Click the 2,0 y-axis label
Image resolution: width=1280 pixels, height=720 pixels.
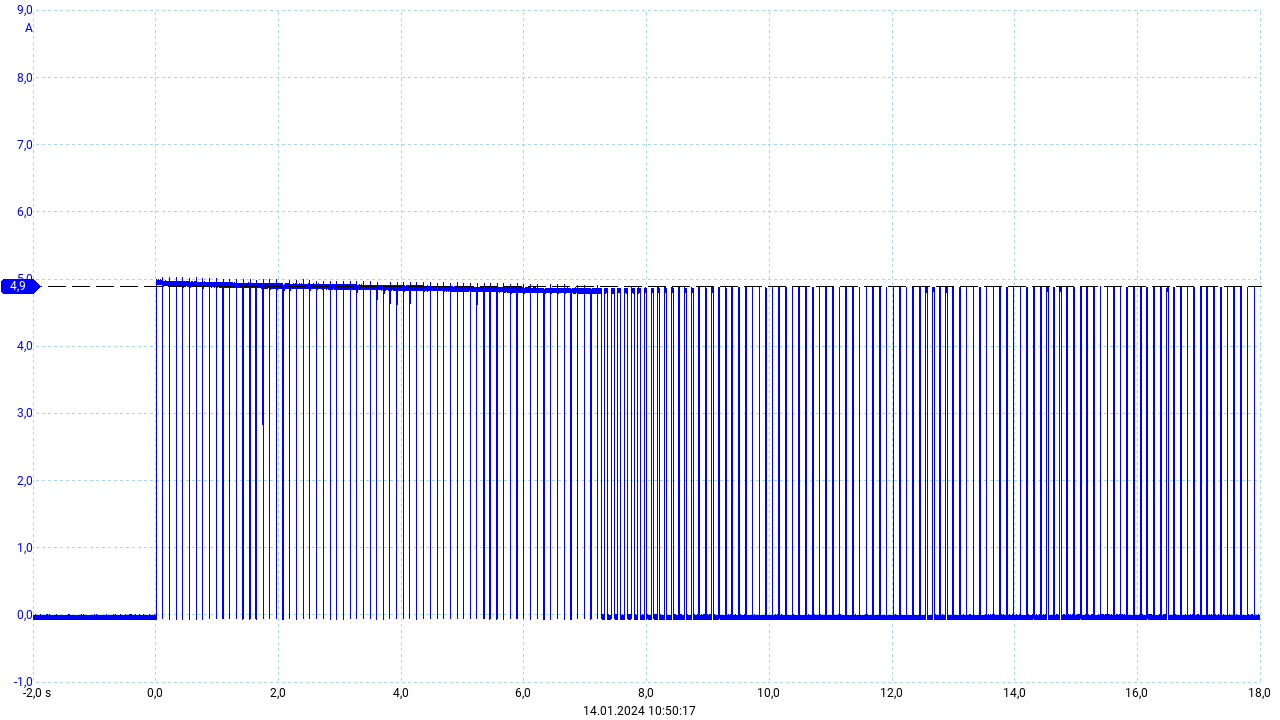click(25, 481)
